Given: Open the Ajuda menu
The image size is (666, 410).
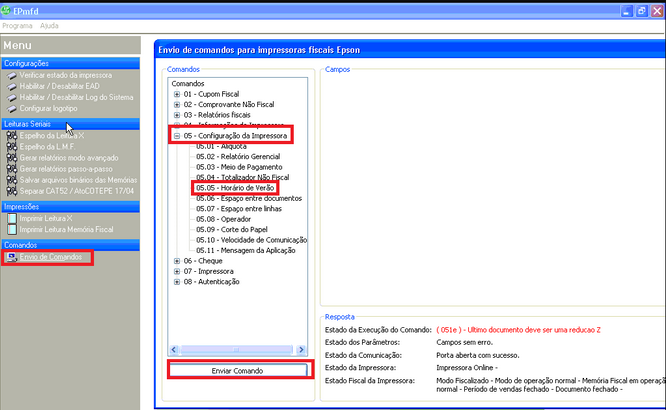Looking at the screenshot, I should (49, 25).
